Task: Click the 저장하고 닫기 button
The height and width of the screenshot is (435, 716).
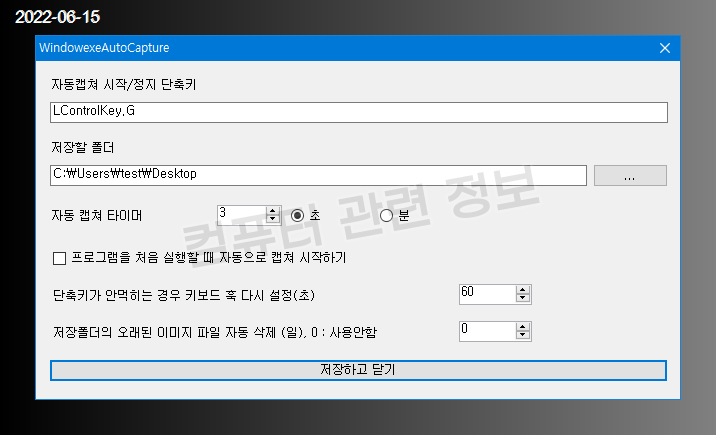Action: pyautogui.click(x=358, y=370)
